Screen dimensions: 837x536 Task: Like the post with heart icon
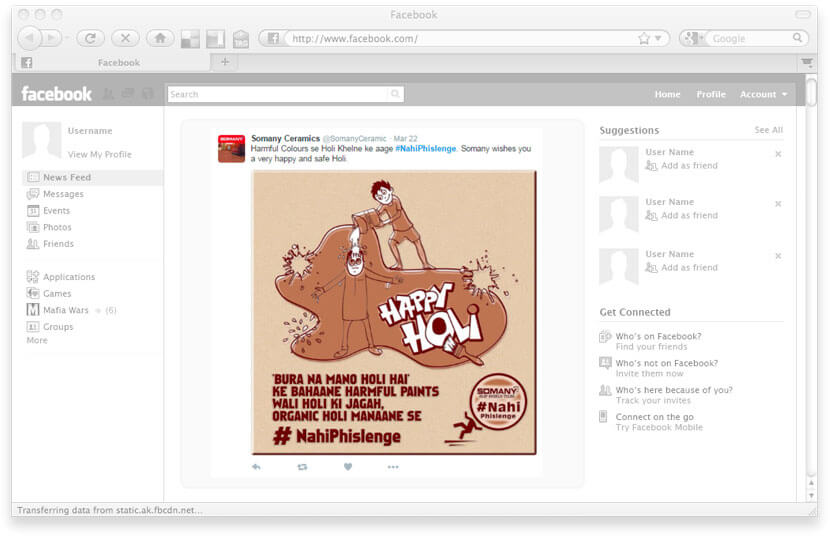tap(348, 467)
